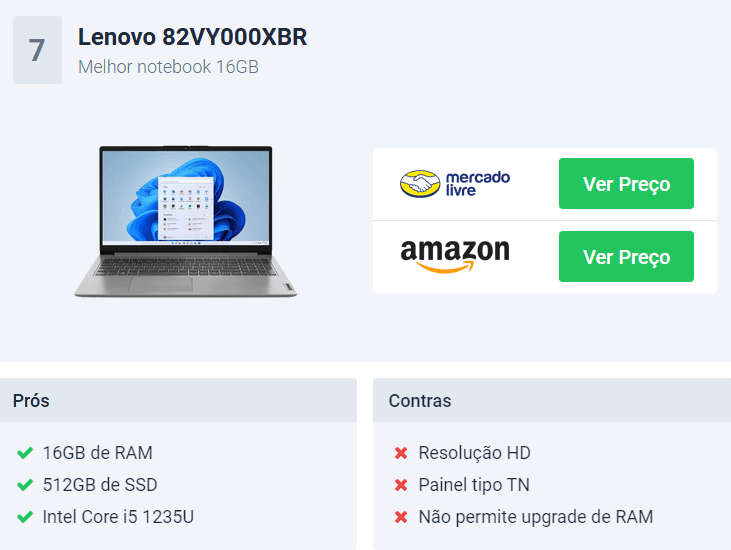The height and width of the screenshot is (550, 731).
Task: Click the number 7 ranking badge
Action: [37, 50]
